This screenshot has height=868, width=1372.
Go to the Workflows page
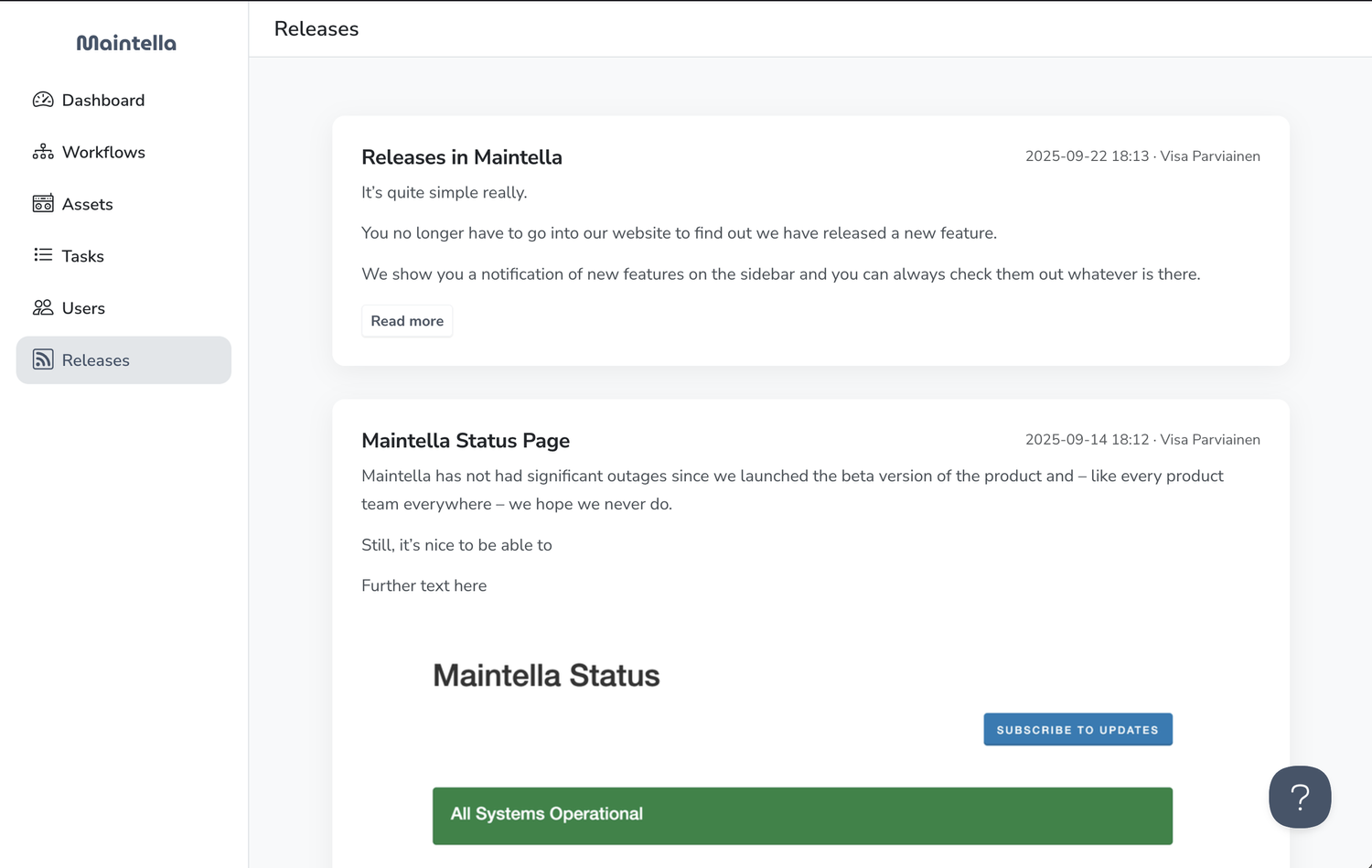(123, 152)
